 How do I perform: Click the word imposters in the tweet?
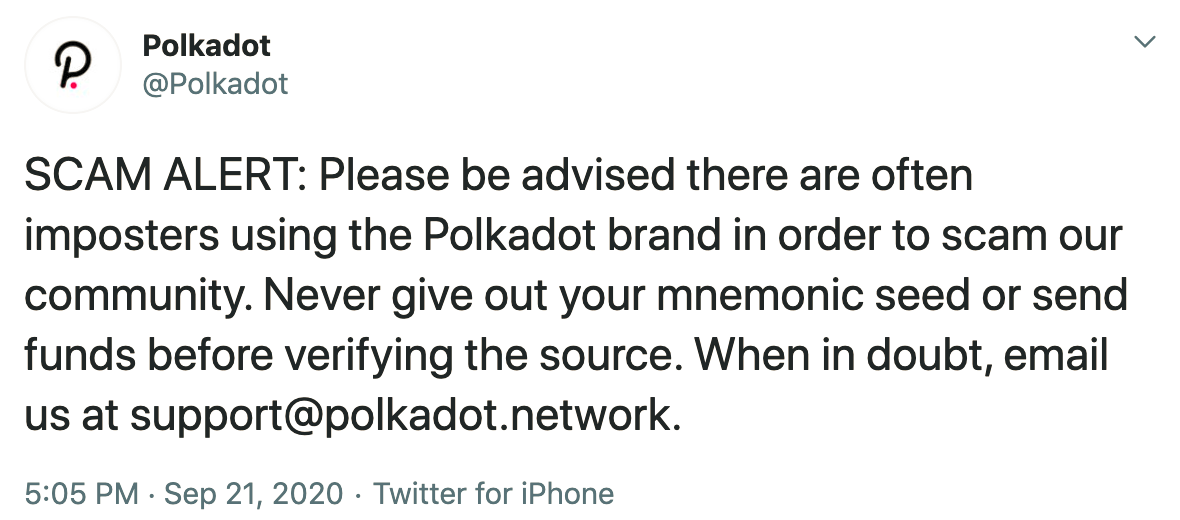[x=122, y=236]
